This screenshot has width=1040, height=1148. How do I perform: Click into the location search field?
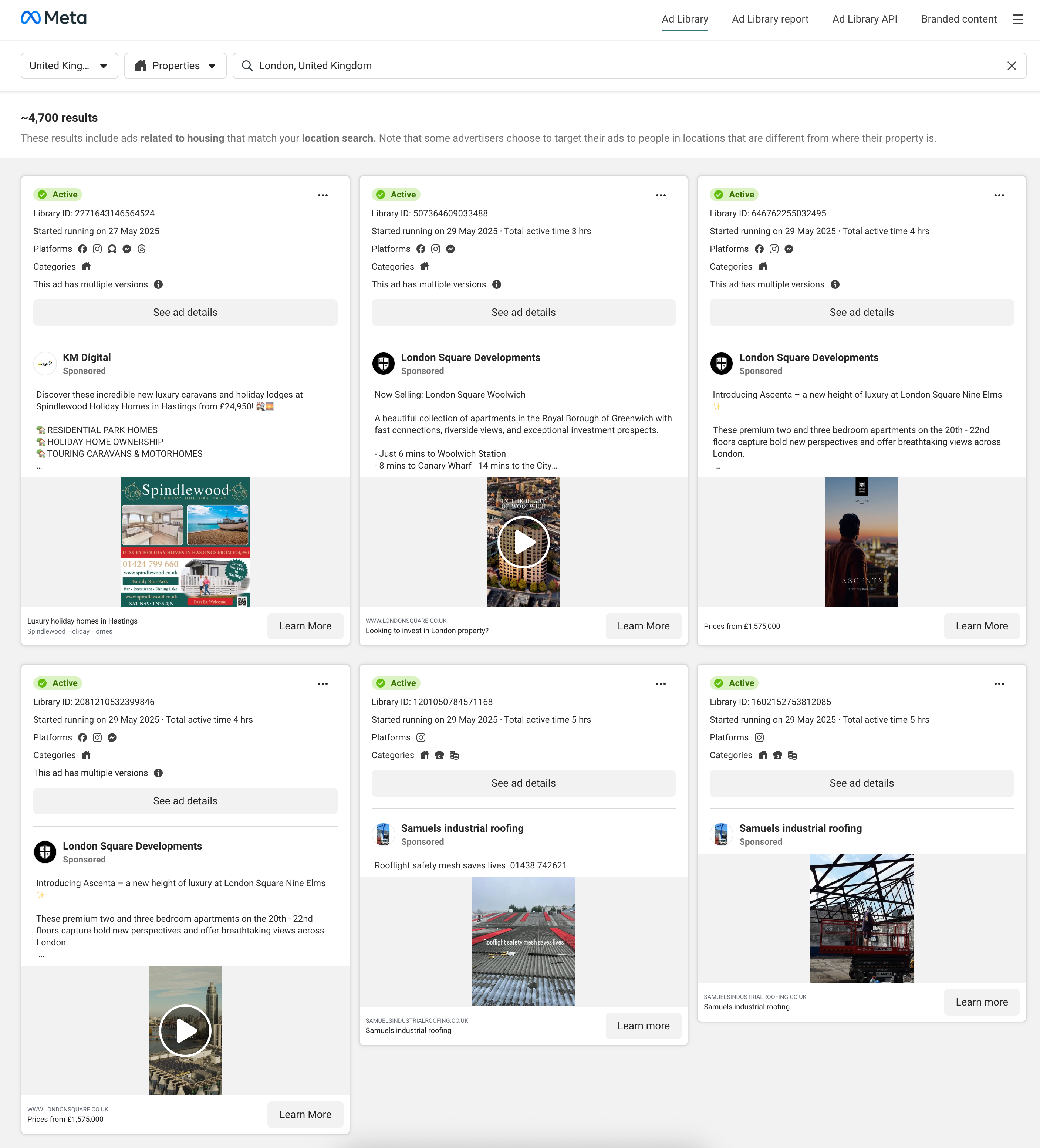coord(627,66)
